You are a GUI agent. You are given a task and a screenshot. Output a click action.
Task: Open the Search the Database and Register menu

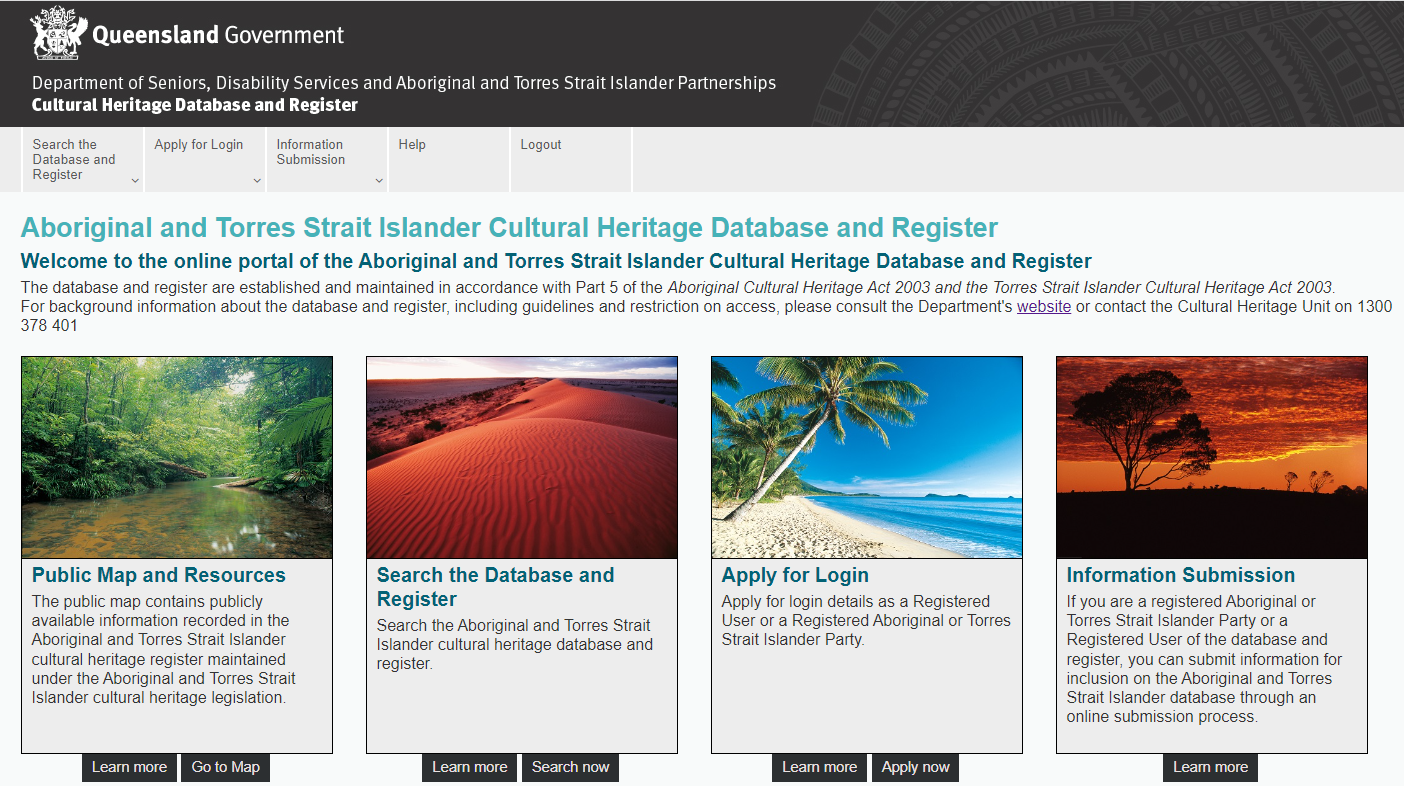click(83, 159)
